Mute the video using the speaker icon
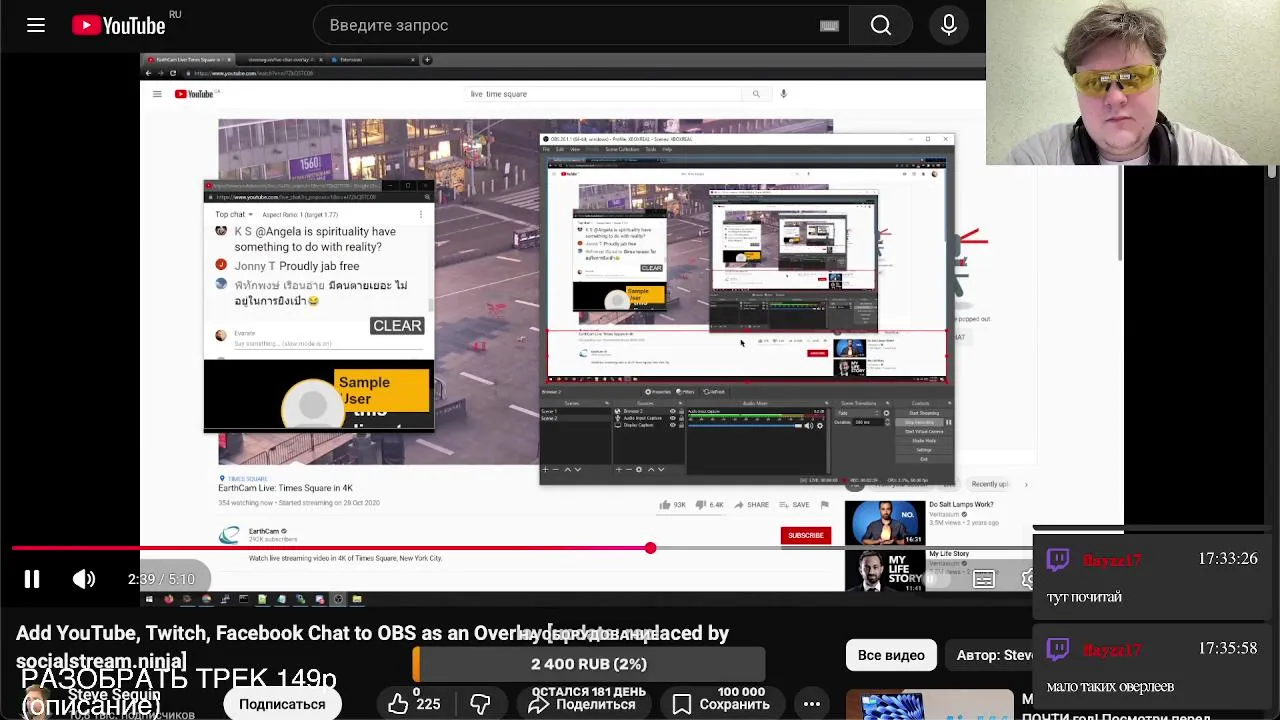Viewport: 1280px width, 720px height. pyautogui.click(x=84, y=579)
